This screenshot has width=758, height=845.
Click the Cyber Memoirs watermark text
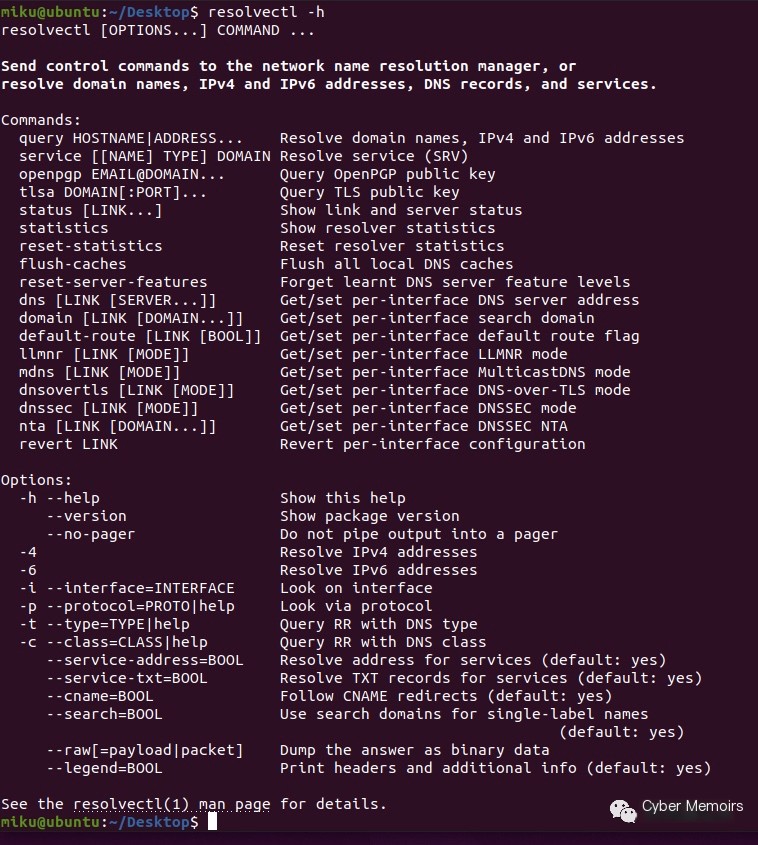click(692, 806)
